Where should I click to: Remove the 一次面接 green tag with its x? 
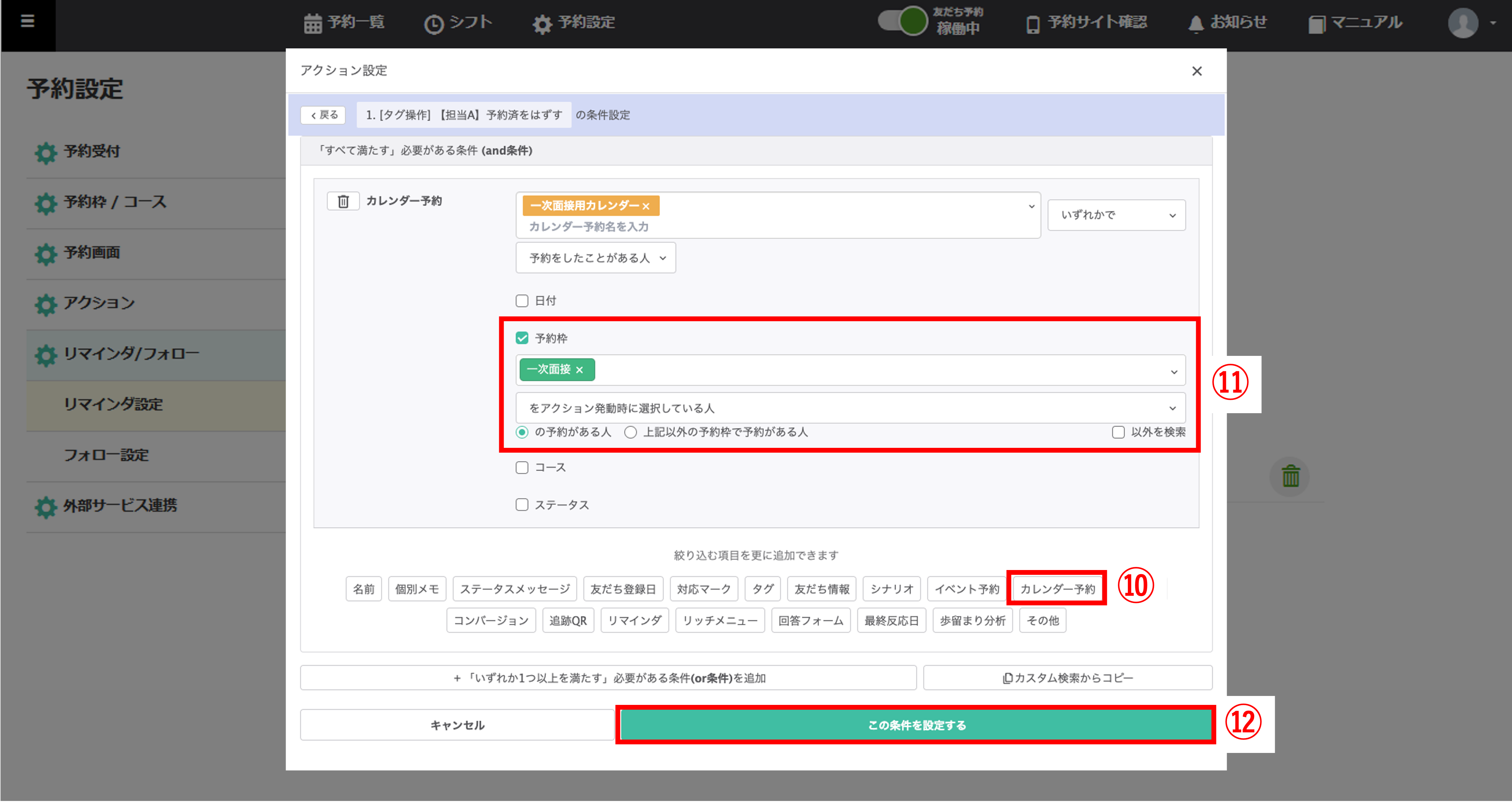pos(579,370)
